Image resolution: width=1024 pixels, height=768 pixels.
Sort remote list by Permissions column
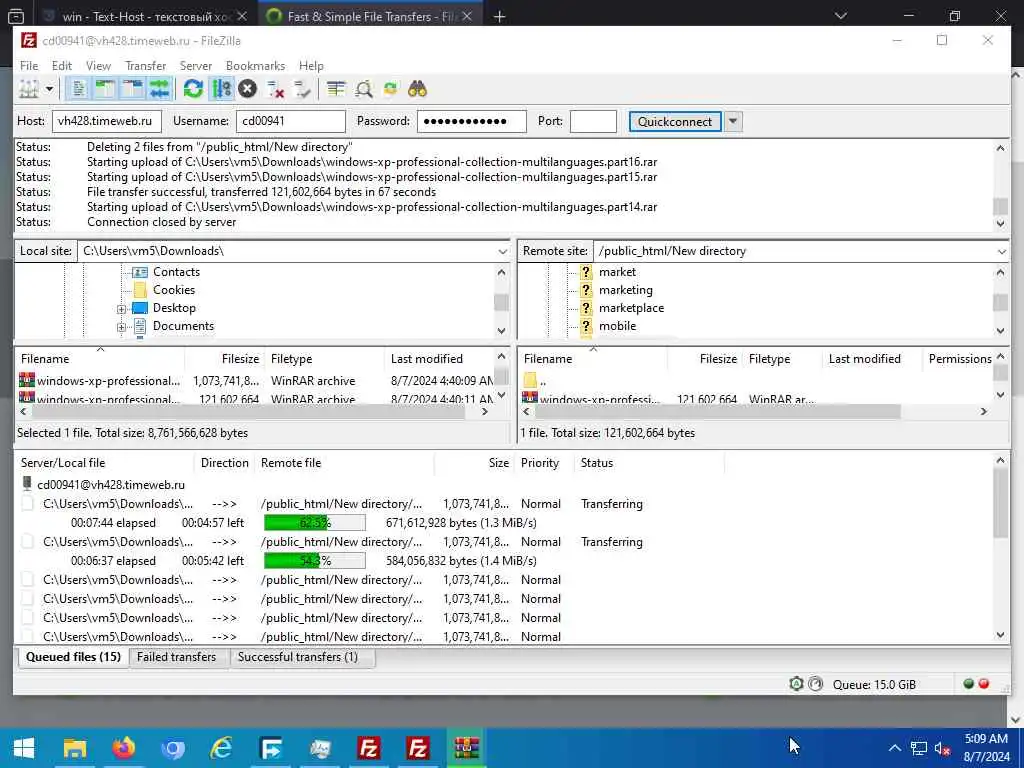click(x=959, y=359)
